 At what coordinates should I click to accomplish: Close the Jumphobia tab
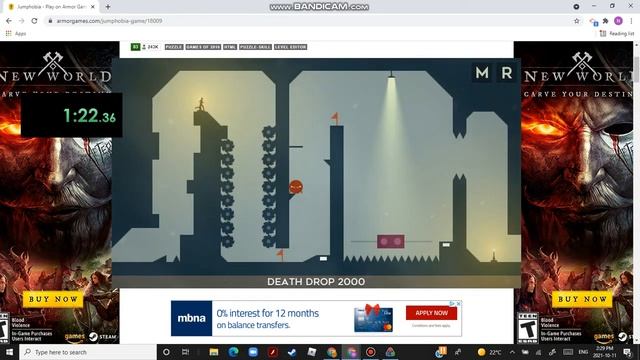(x=93, y=7)
